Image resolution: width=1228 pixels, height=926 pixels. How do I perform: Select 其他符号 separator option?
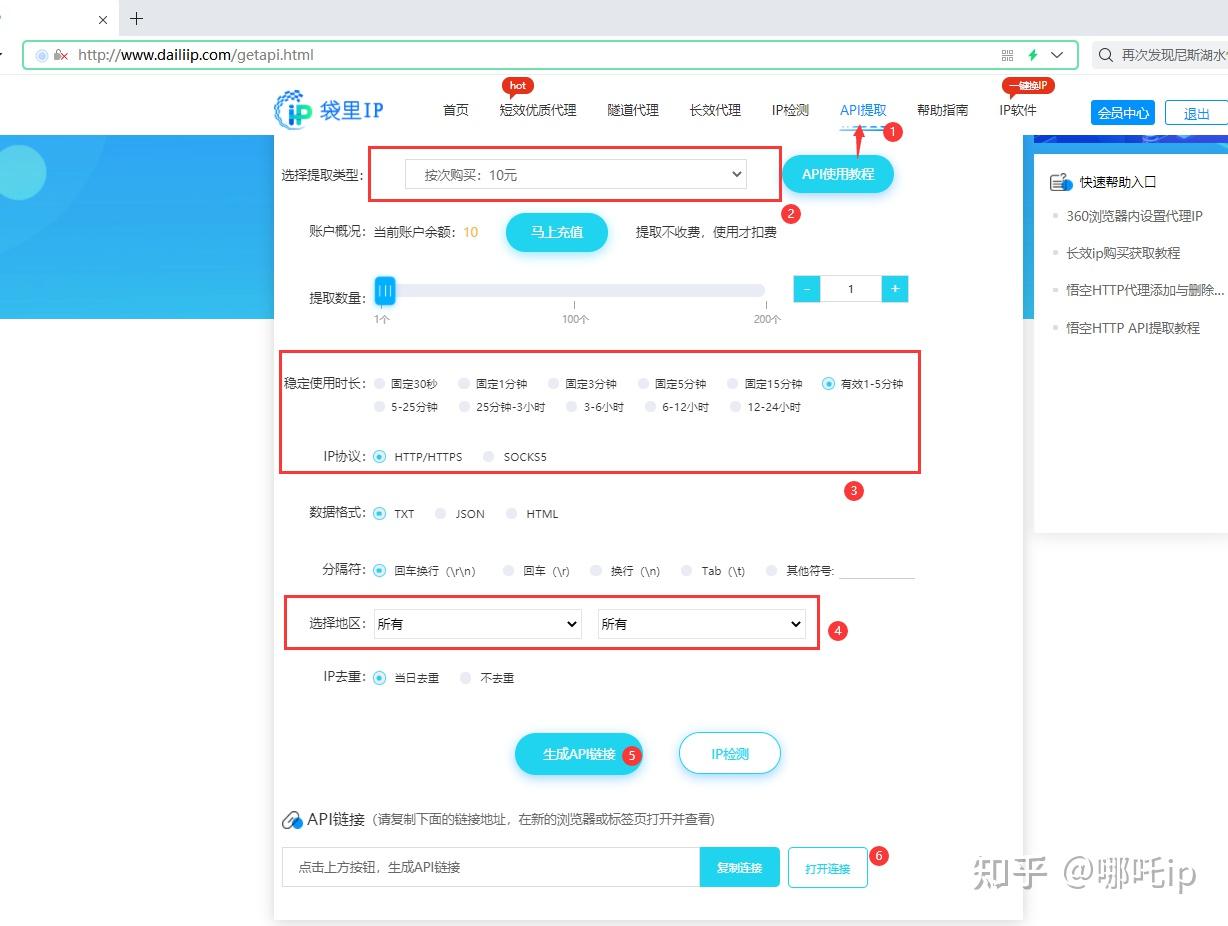tap(772, 571)
